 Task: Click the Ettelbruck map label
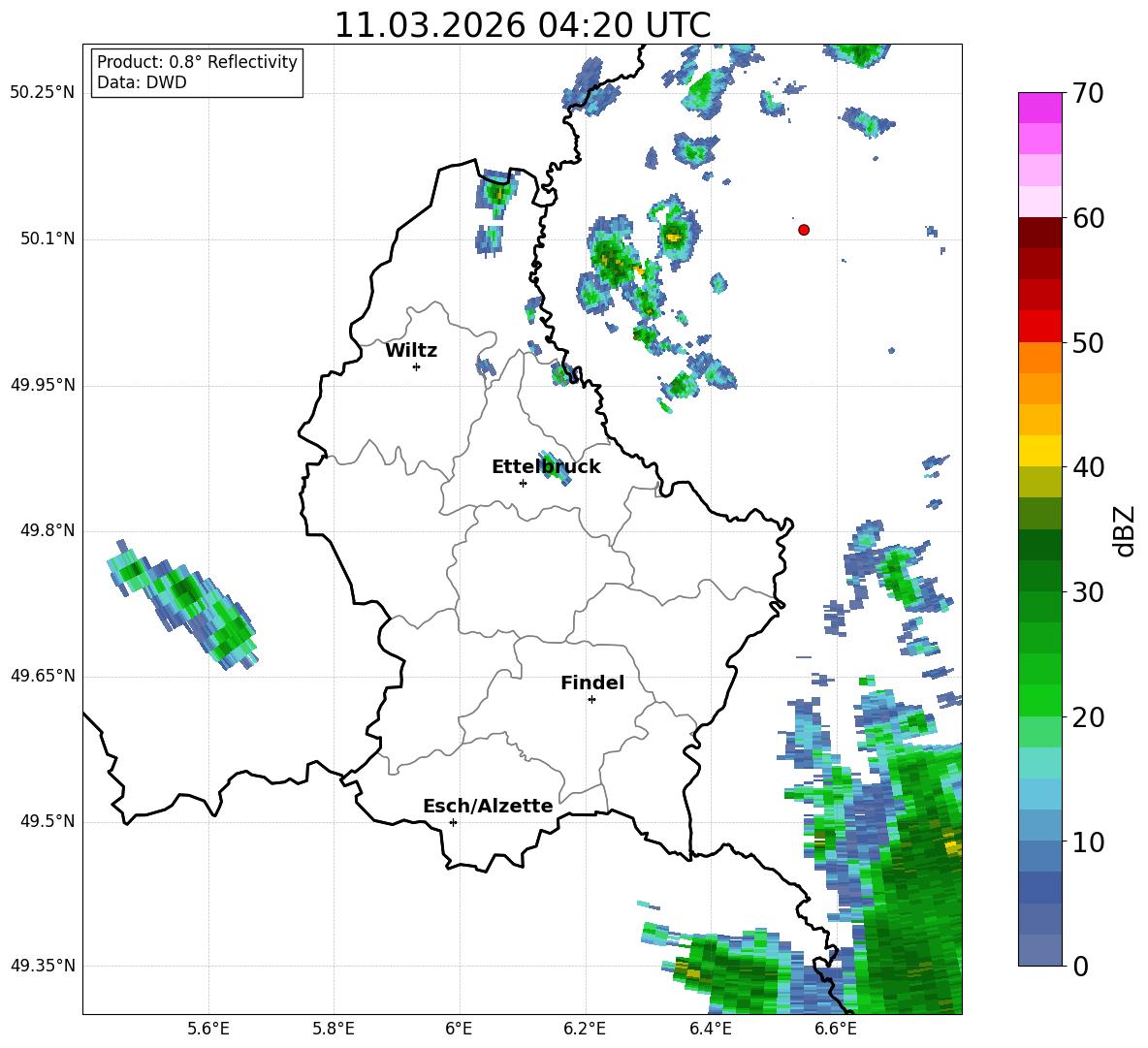coord(546,467)
